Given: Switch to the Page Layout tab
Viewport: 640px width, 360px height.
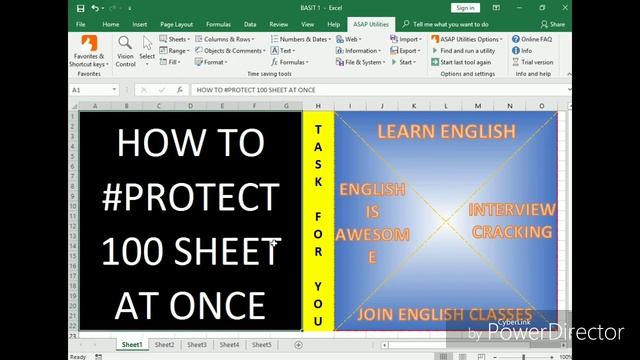Looking at the screenshot, I should pos(176,24).
